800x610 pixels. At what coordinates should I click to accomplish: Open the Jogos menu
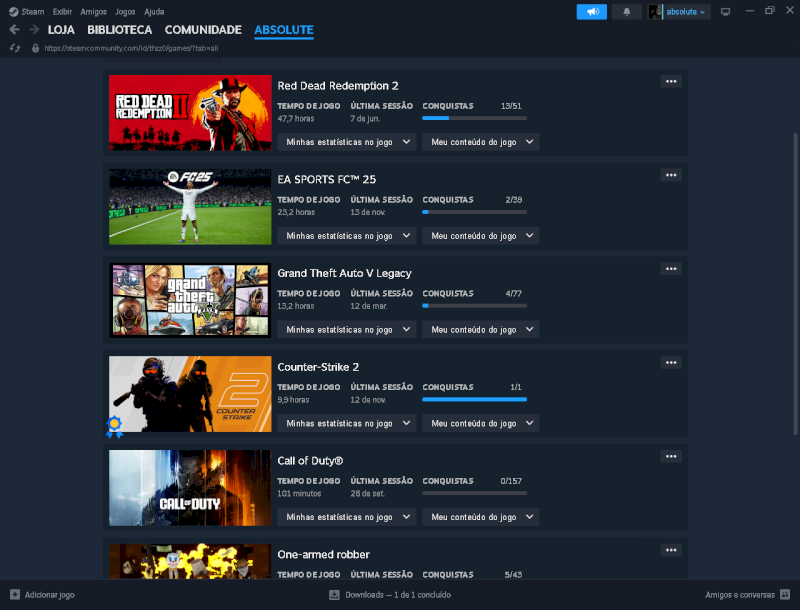[125, 11]
